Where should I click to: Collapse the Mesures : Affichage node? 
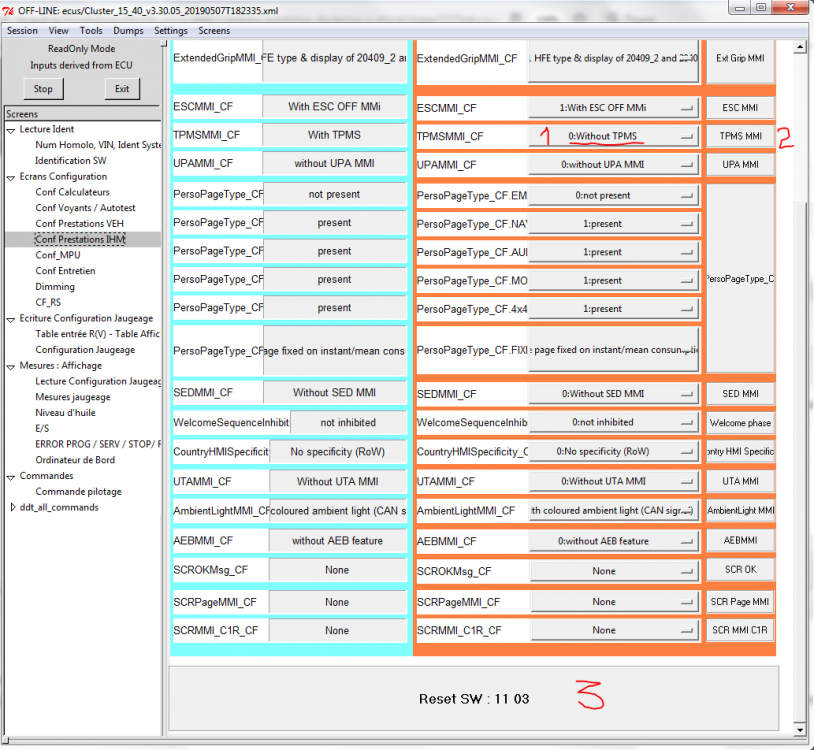click(11, 366)
